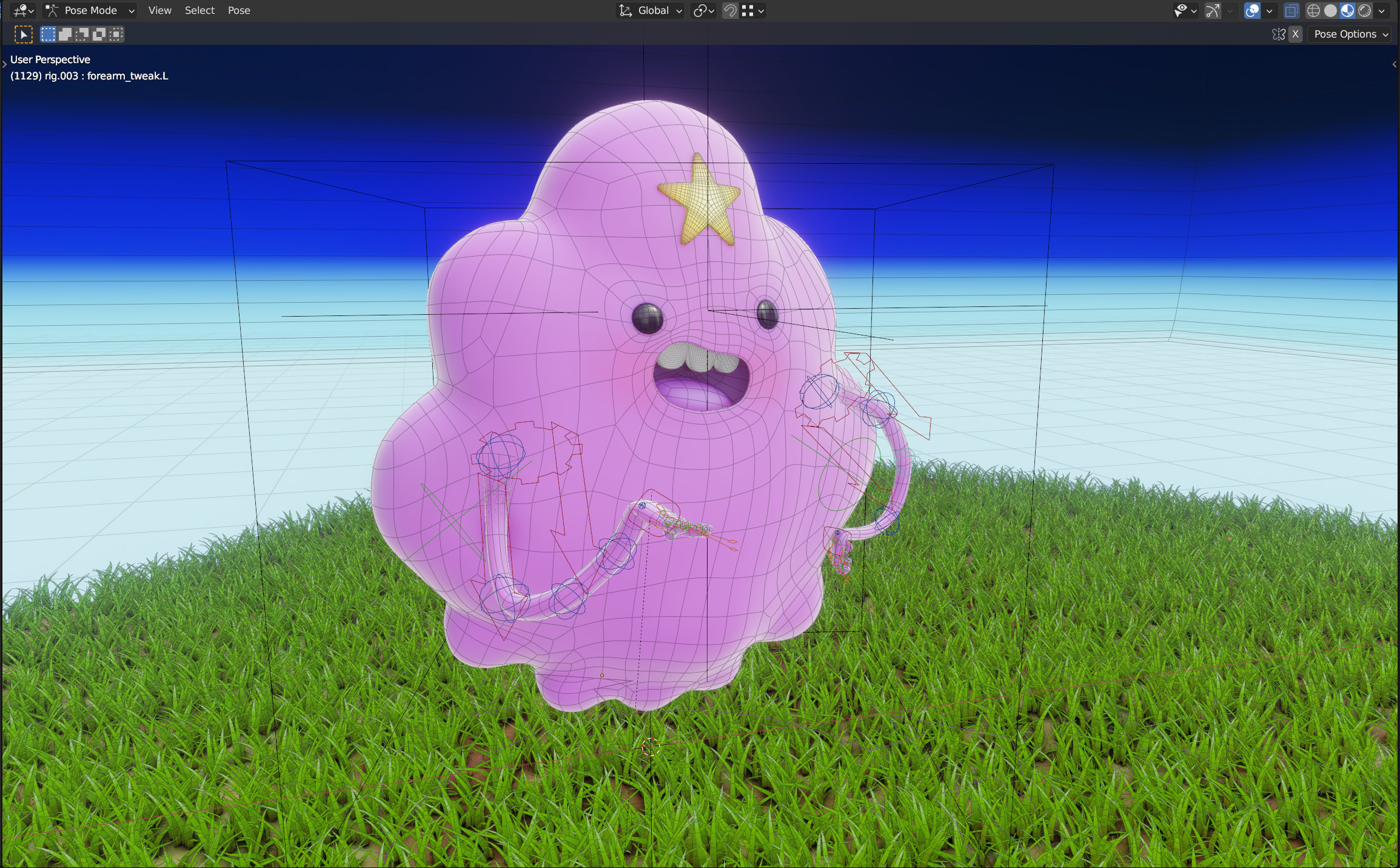Open the snapping options dropdown

pyautogui.click(x=753, y=10)
